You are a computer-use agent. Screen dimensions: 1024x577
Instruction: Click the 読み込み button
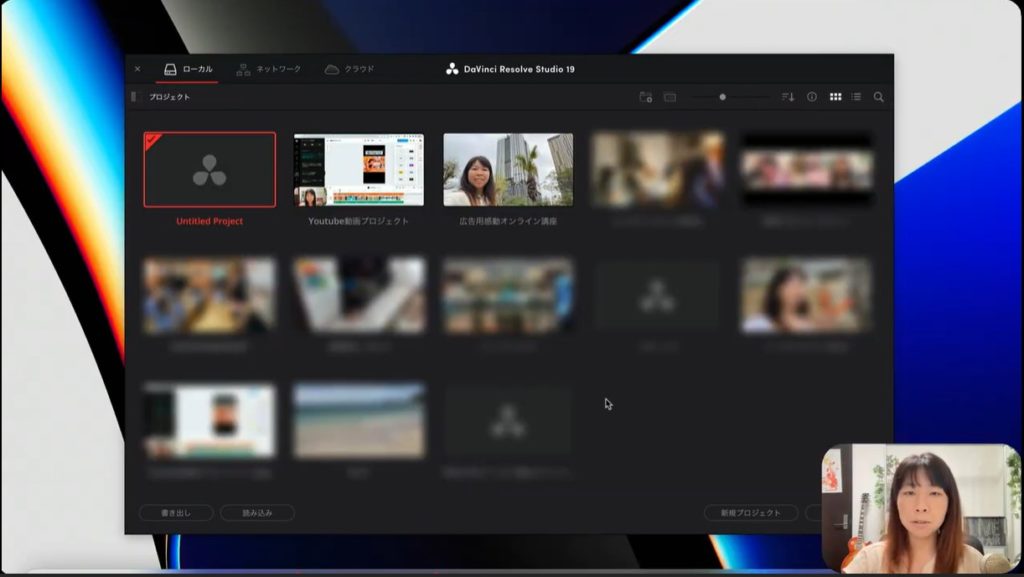tap(257, 513)
